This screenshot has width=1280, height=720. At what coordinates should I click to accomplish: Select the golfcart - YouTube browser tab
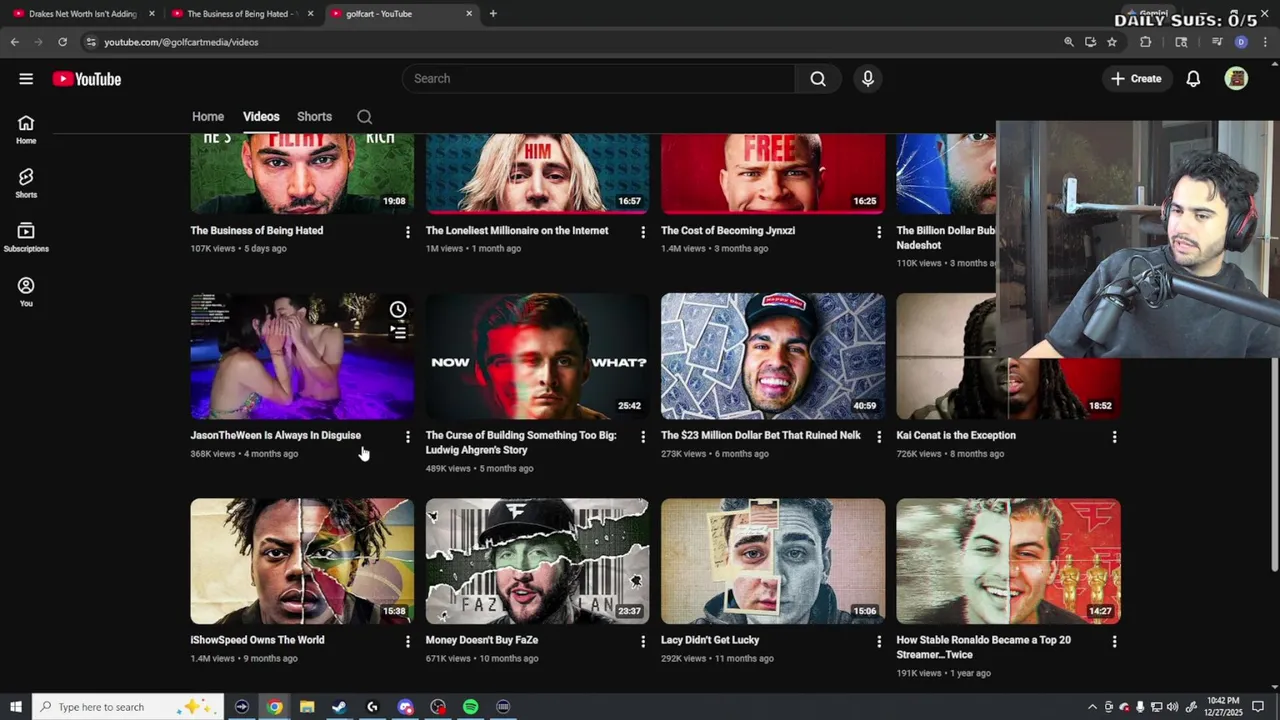coord(400,14)
